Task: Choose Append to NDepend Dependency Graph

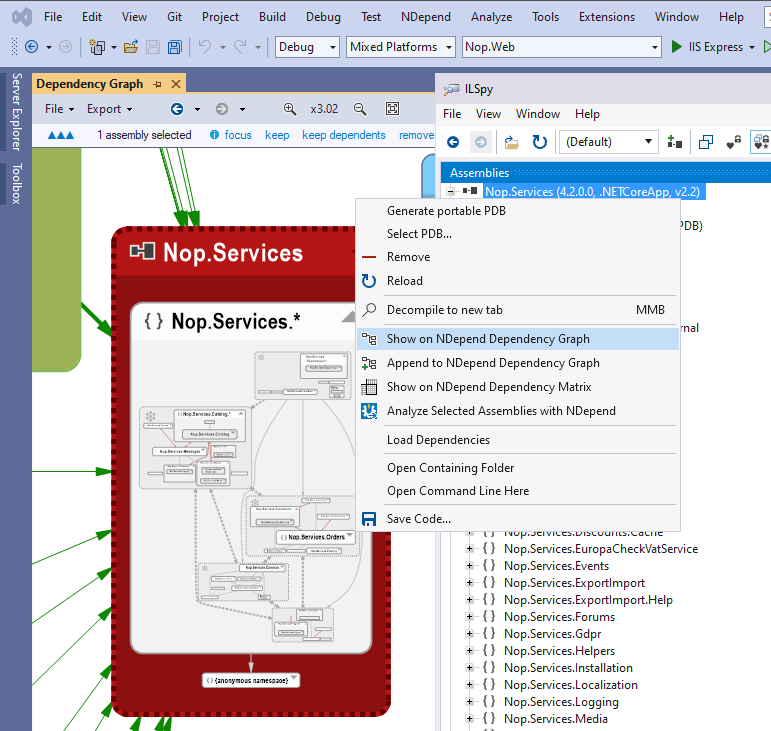Action: (518, 363)
